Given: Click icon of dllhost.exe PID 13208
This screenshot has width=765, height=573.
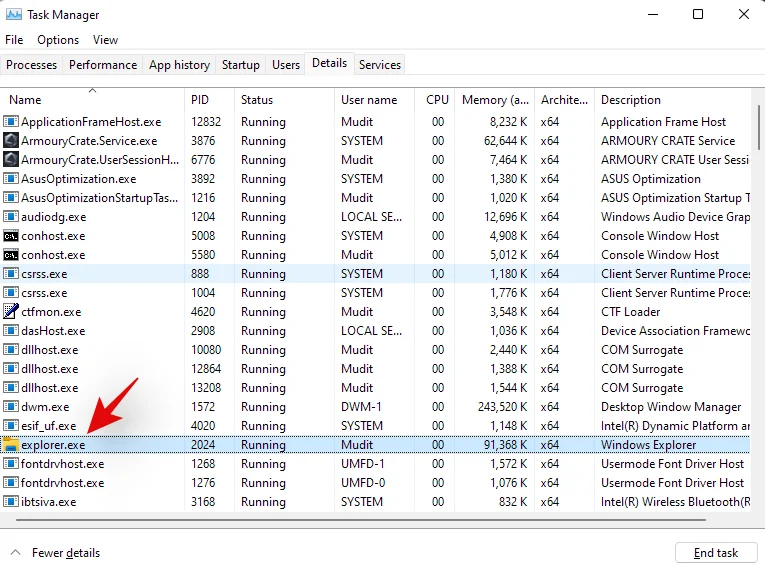Looking at the screenshot, I should coord(11,388).
